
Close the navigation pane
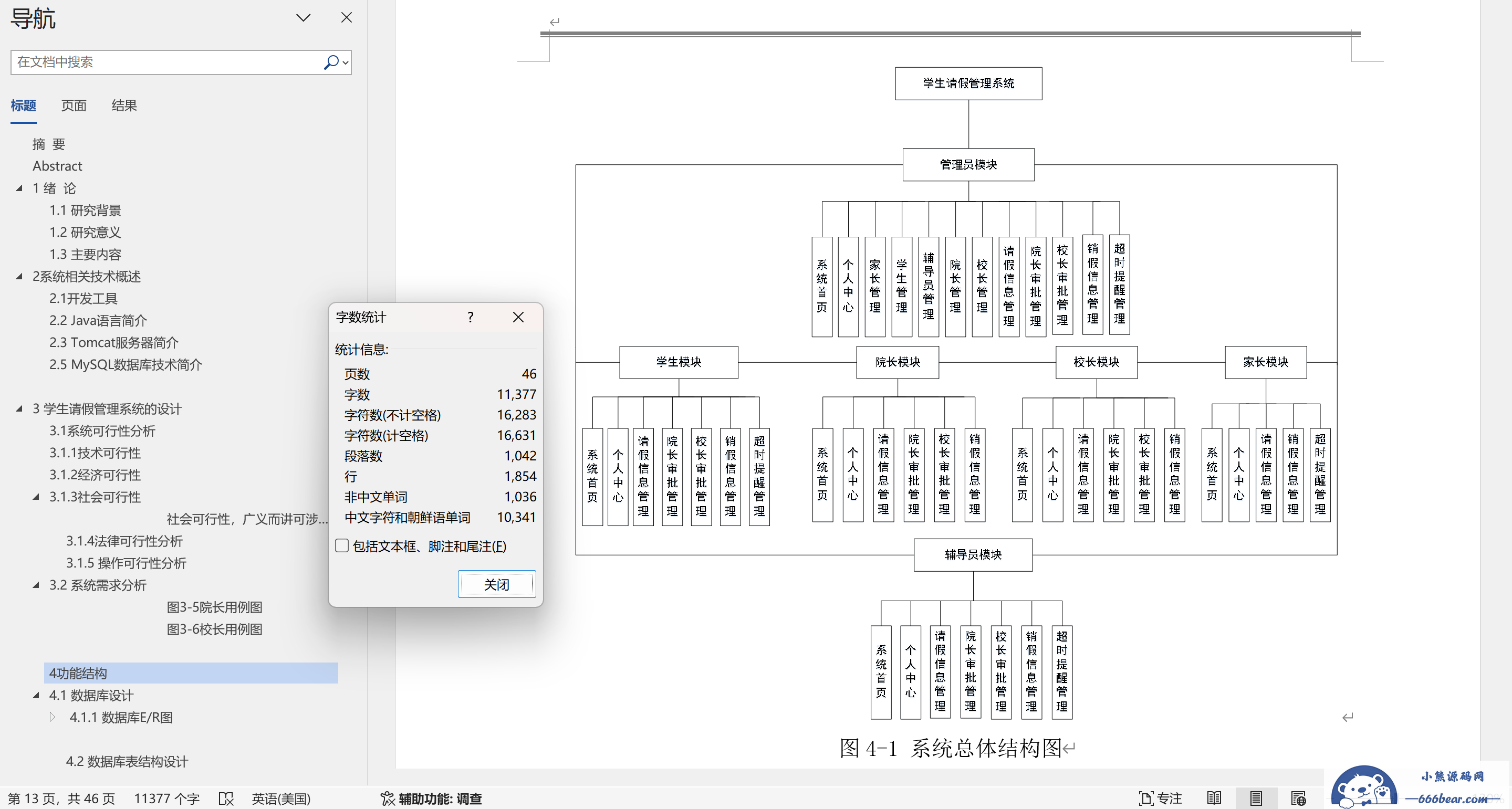(346, 18)
